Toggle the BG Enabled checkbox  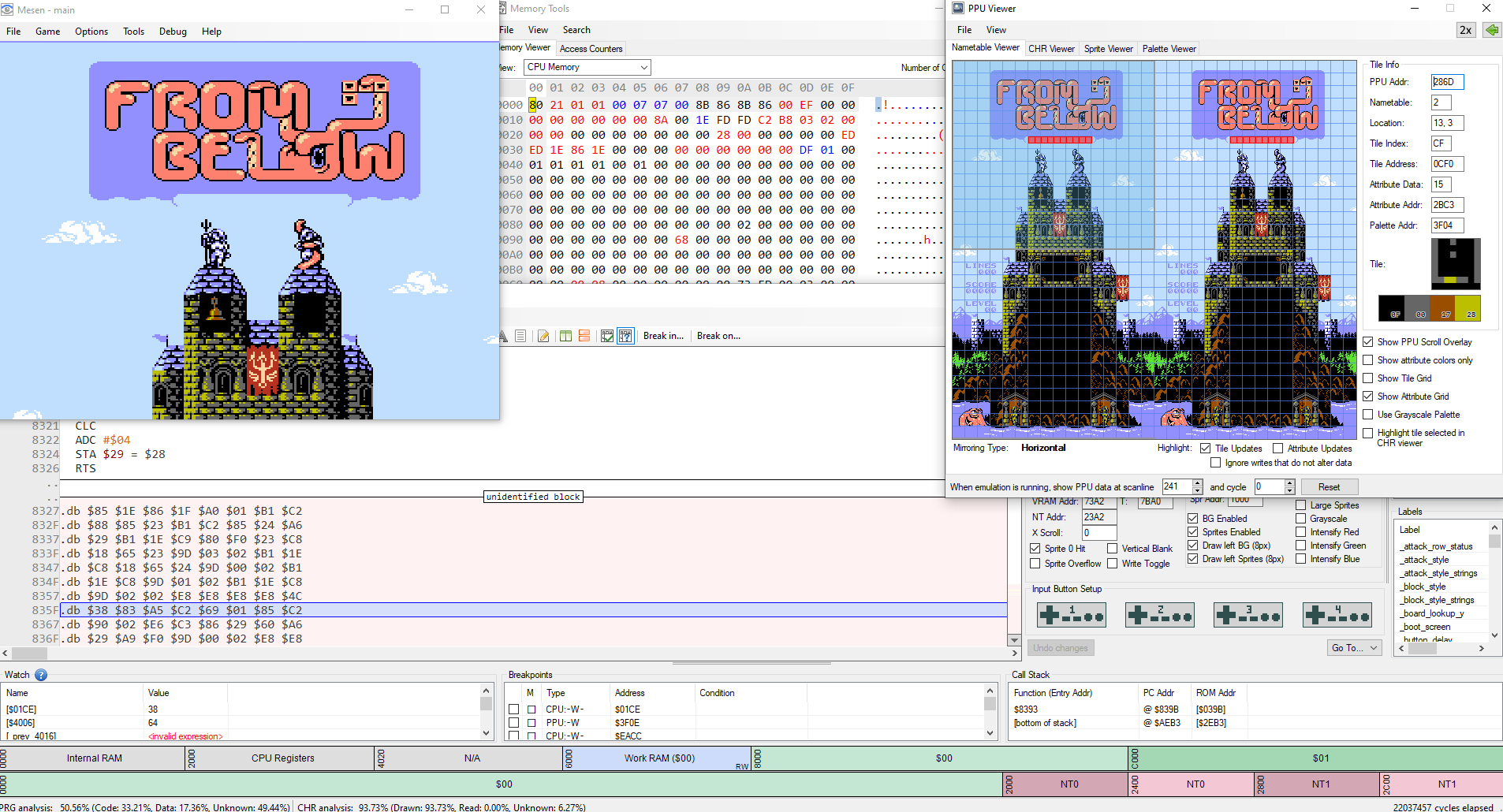1192,519
